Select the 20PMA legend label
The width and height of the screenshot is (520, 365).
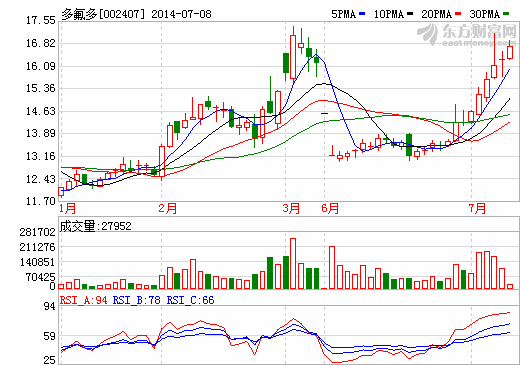(x=437, y=14)
